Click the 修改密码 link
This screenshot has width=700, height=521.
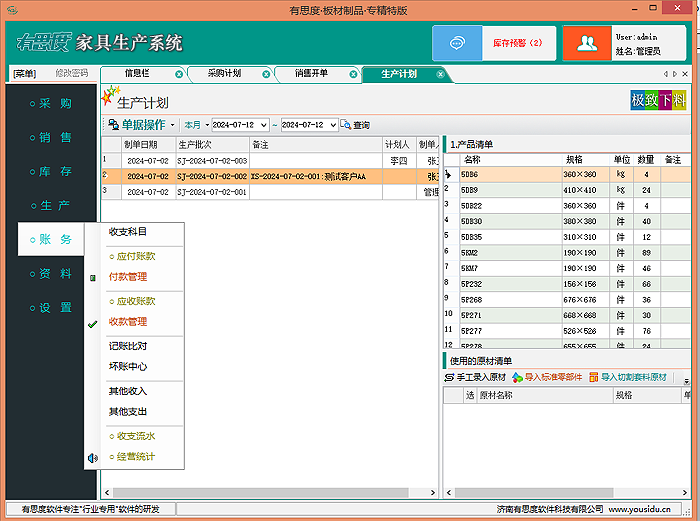coord(71,73)
